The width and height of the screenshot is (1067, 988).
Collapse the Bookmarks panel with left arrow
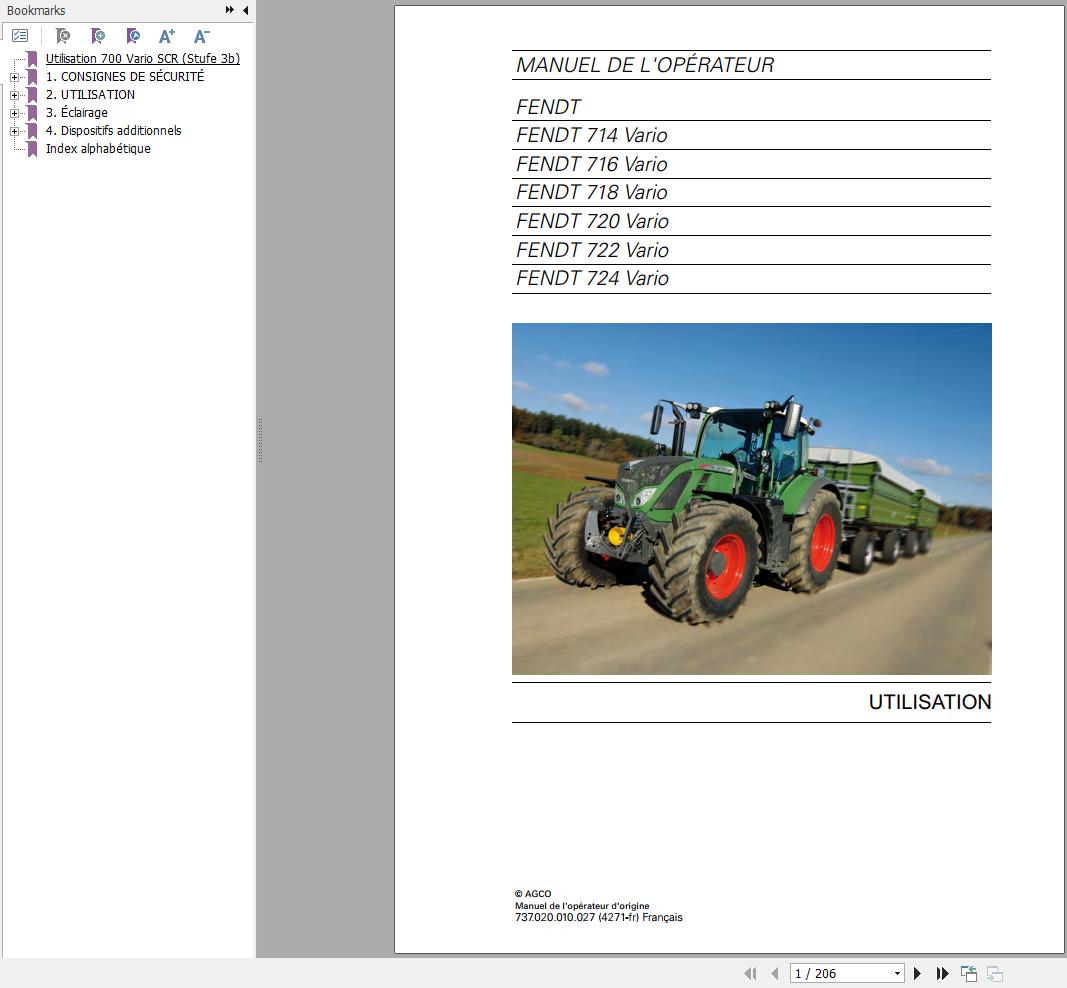coord(246,10)
